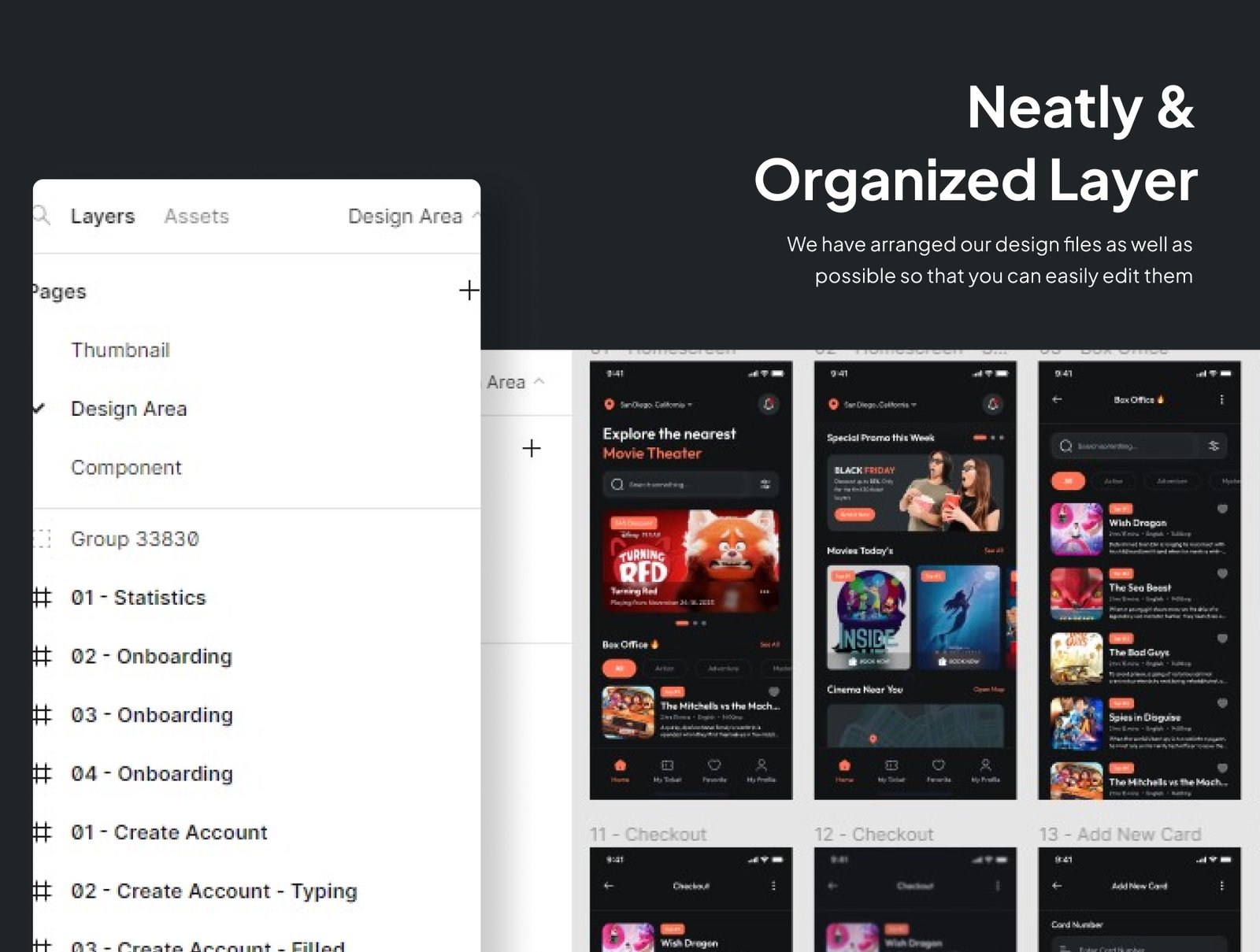Select the Component page

point(126,468)
